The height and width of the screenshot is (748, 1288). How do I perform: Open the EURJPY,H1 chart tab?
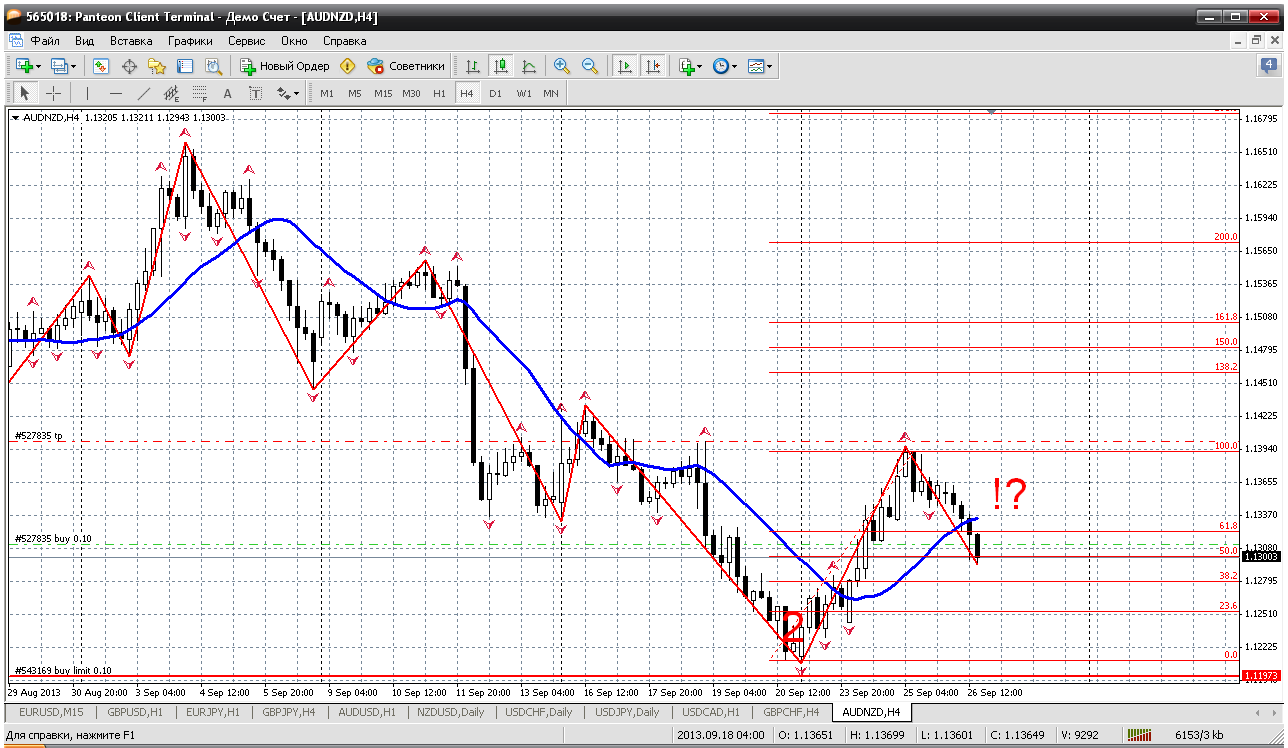coord(214,712)
